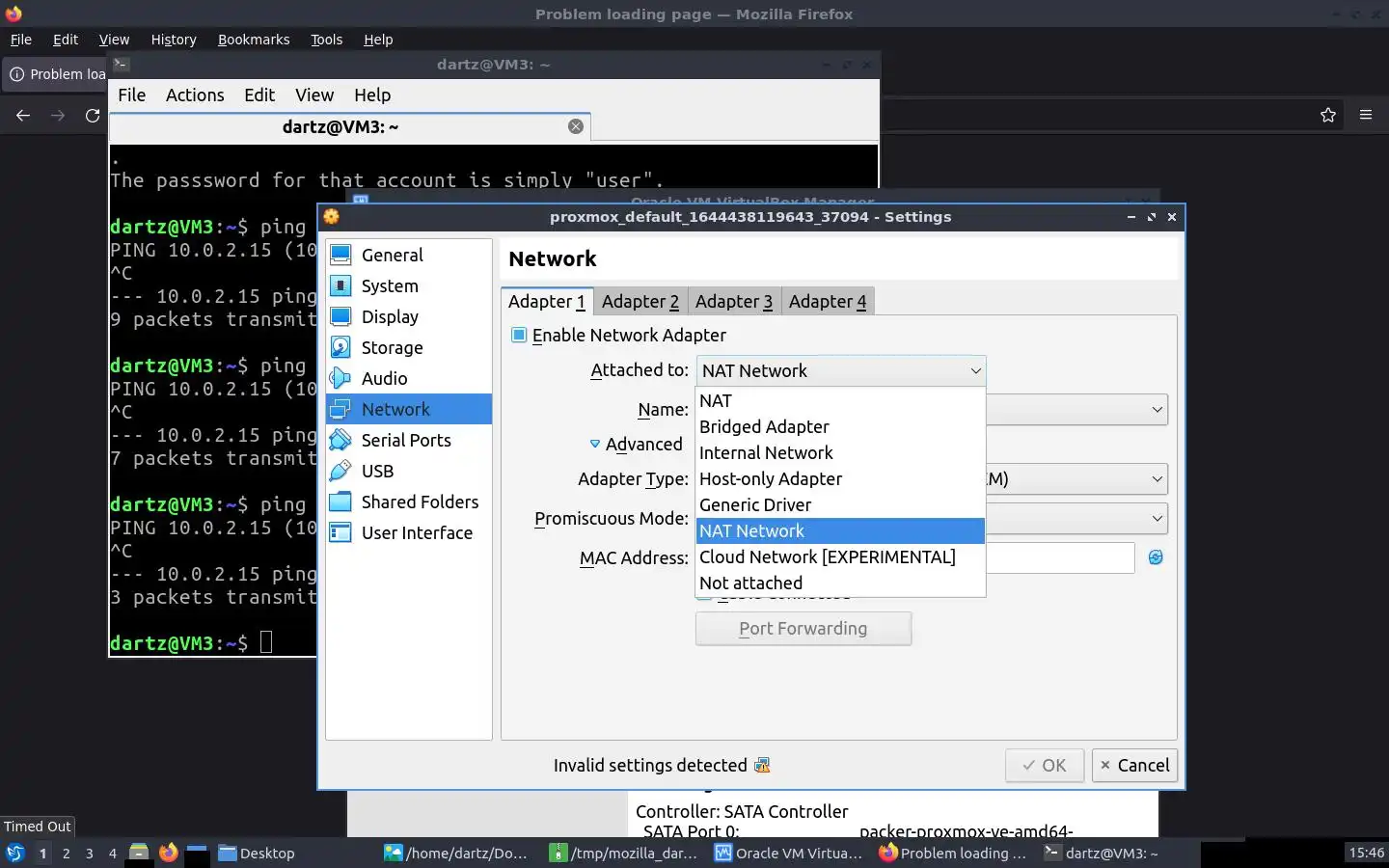Switch to Problem loading Firefox taskbar entry
1389x868 pixels.
tap(953, 853)
